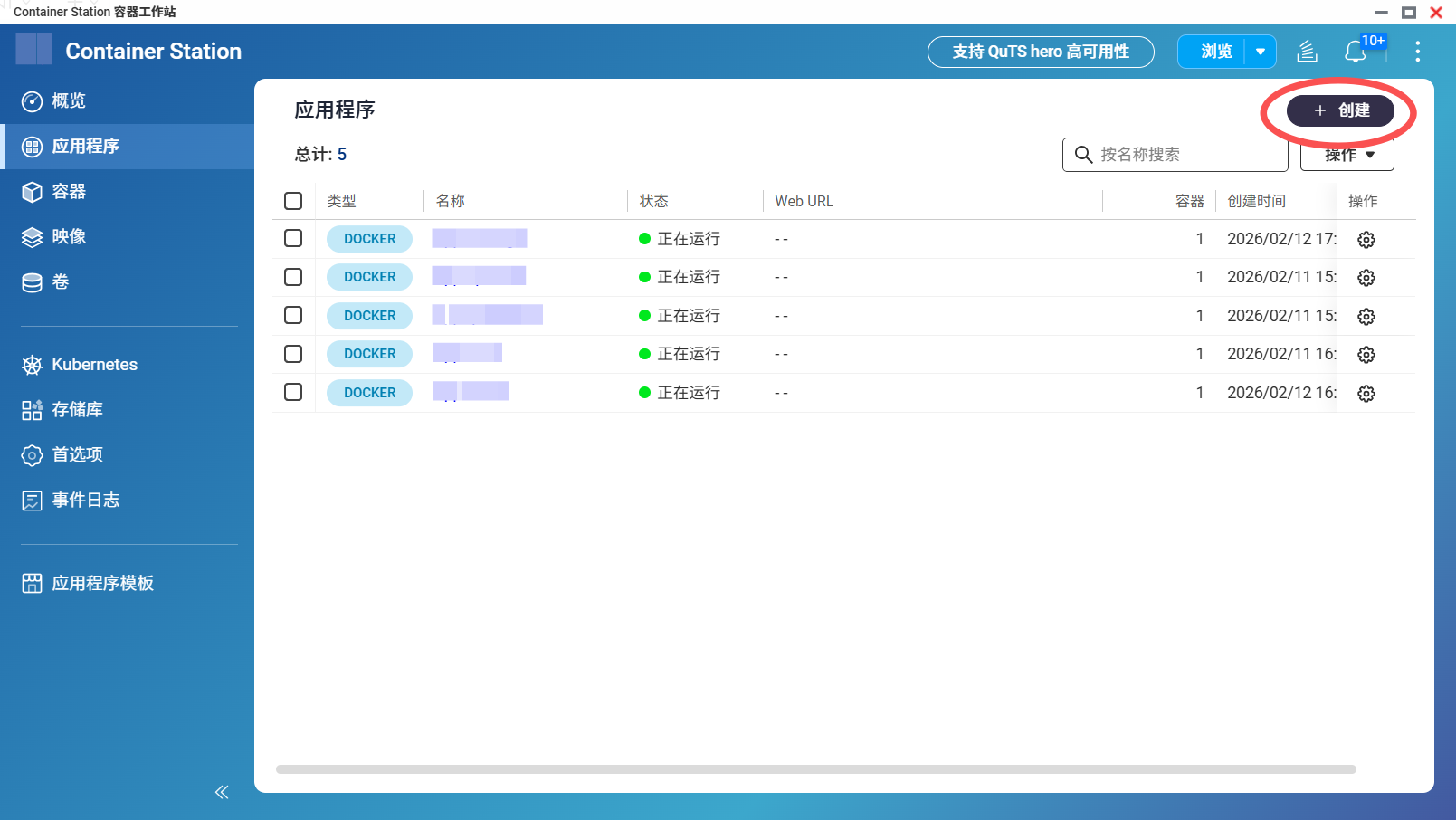Go to 容器 in the sidebar
The width and height of the screenshot is (1456, 820).
(x=69, y=192)
